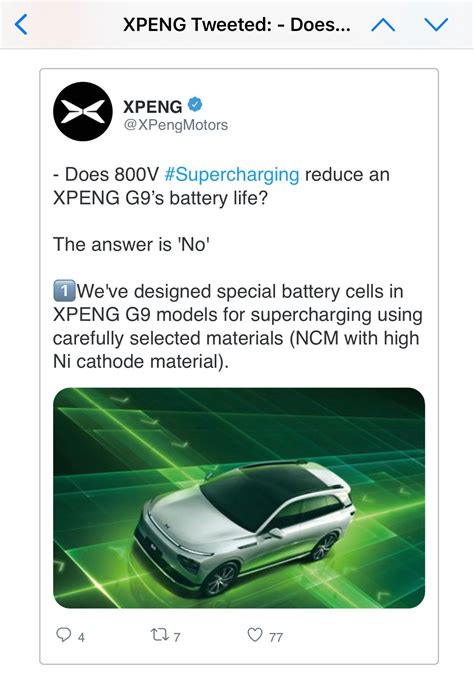Jump to previous message with up arrow
Image resolution: width=474 pixels, height=679 pixels.
point(383,25)
